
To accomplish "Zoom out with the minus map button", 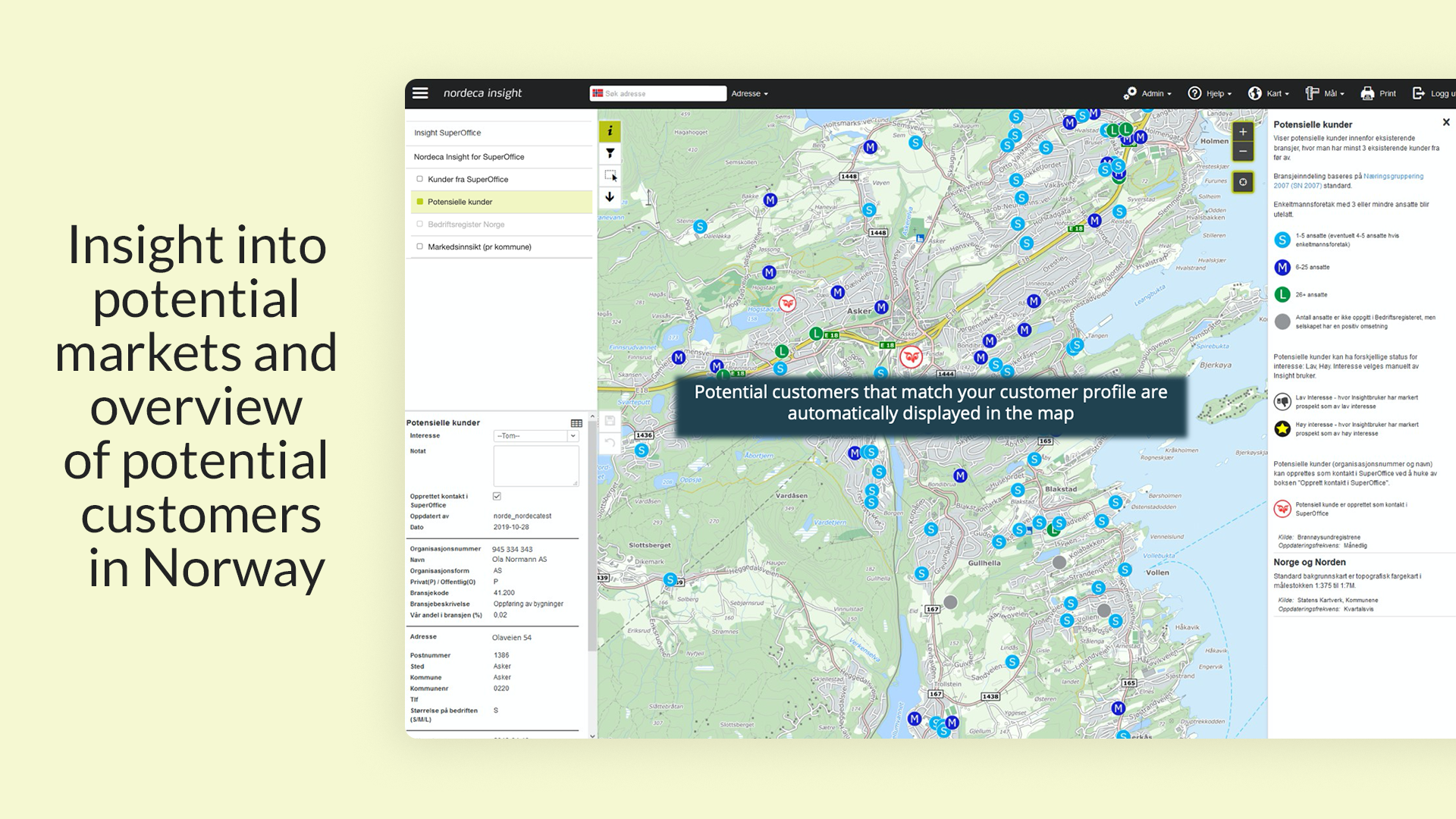I will [x=1243, y=152].
